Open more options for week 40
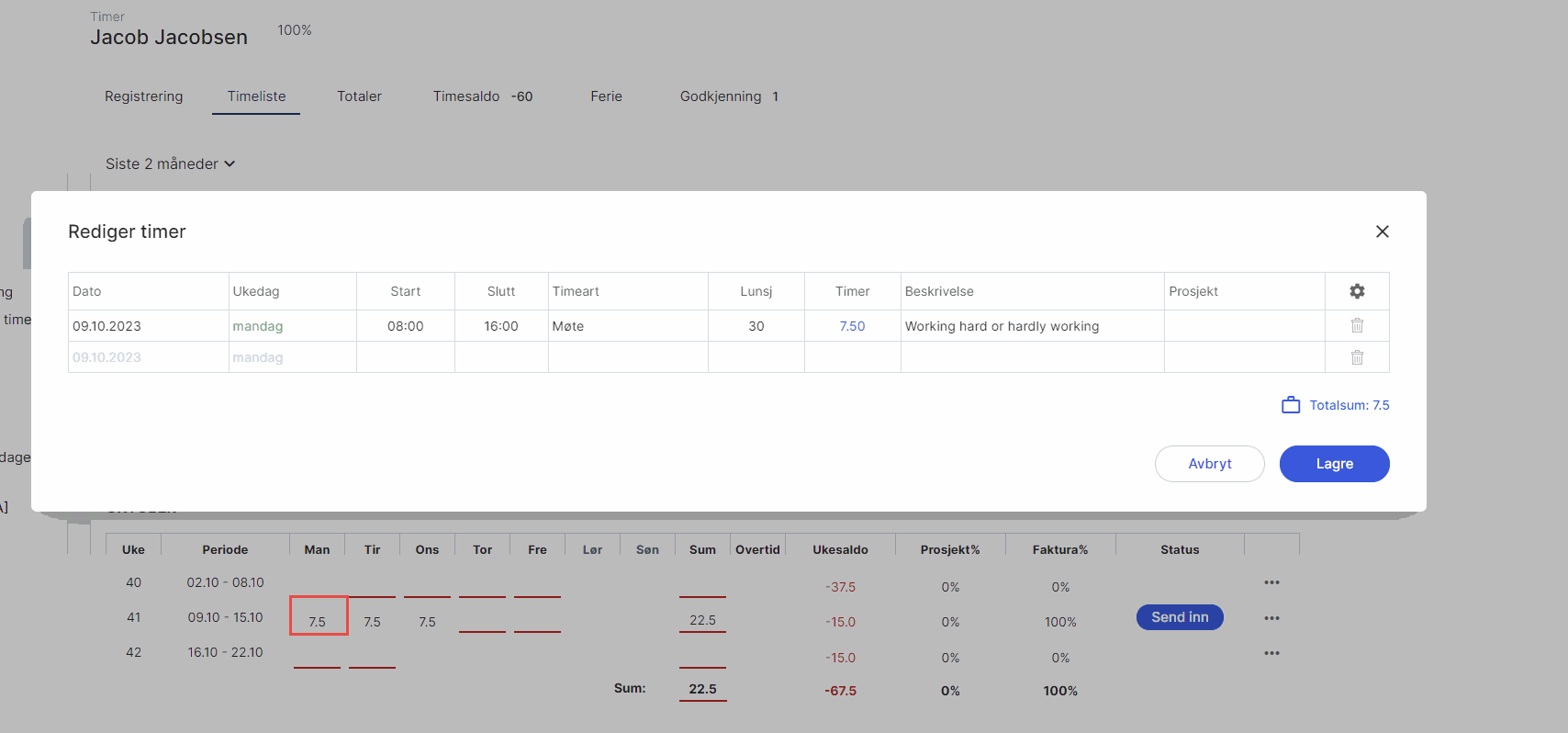Viewport: 1568px width, 733px height. [1271, 582]
